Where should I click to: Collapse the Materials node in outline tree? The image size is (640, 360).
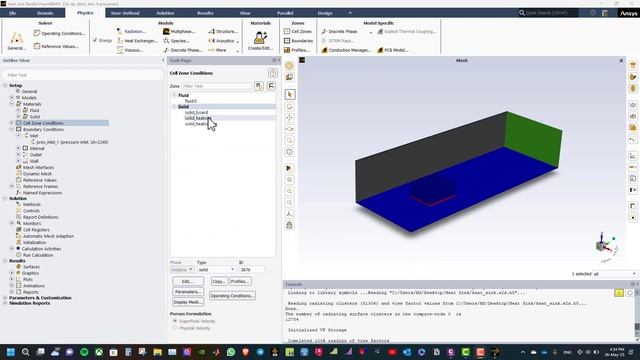[x=11, y=104]
